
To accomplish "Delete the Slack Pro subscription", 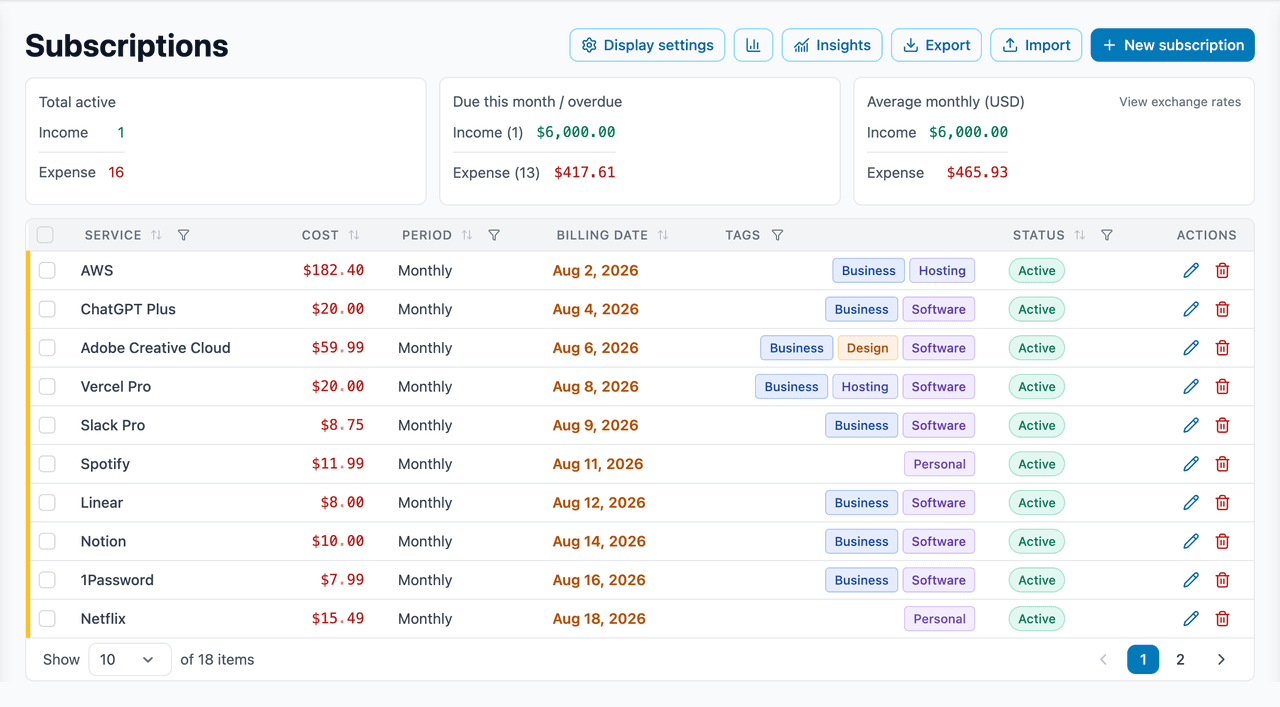I will [1222, 425].
